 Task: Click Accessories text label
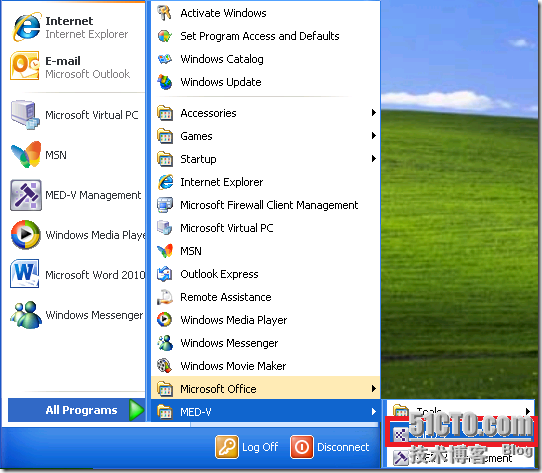208,113
